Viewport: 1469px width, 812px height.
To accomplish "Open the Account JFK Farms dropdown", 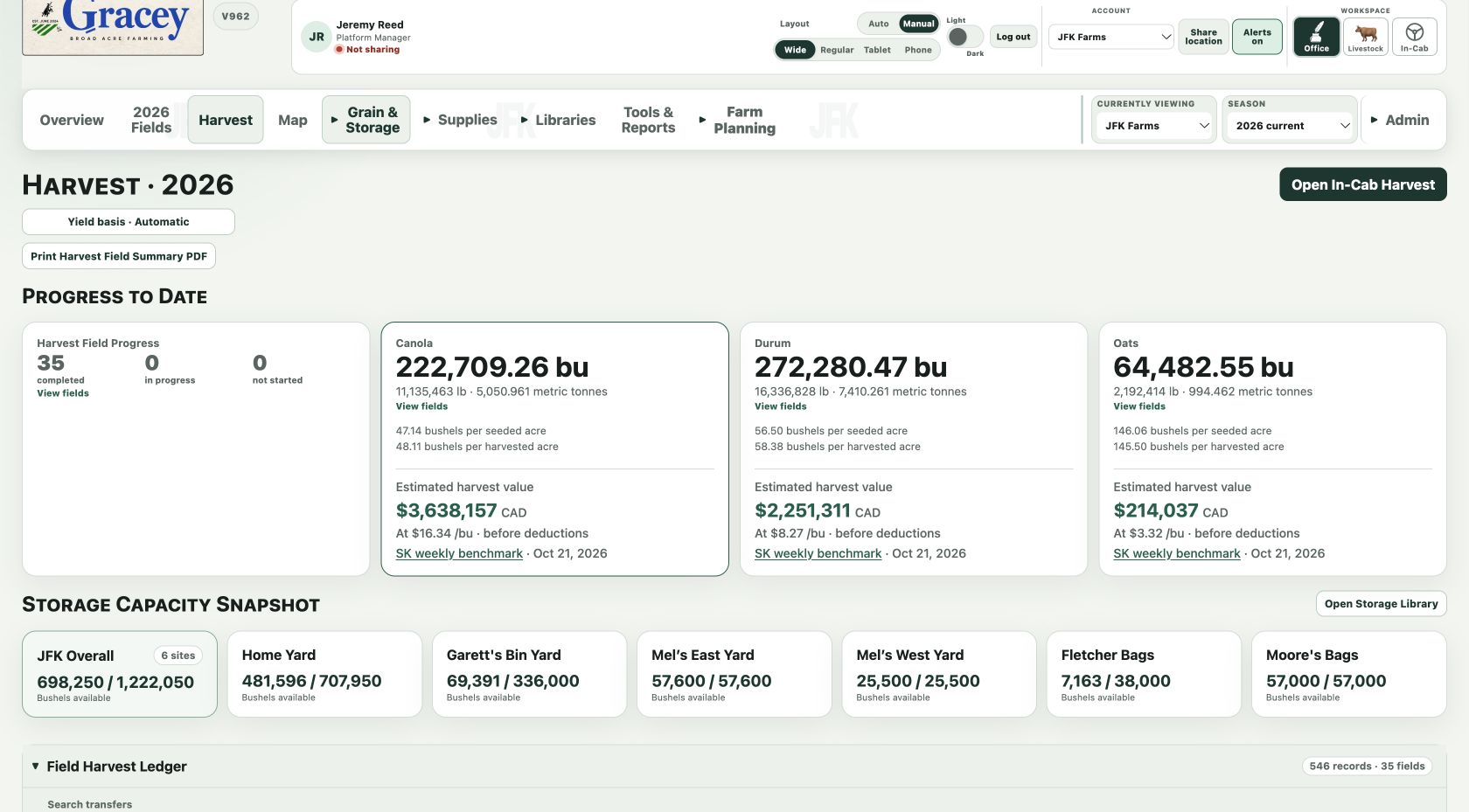I will click(1110, 37).
